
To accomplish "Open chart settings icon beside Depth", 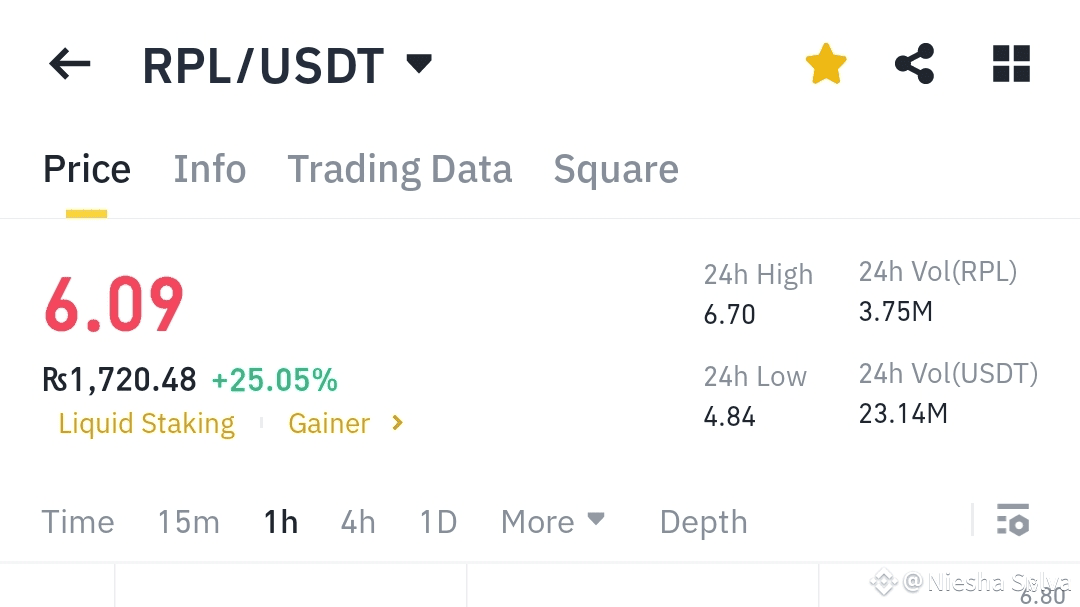I will coord(1012,521).
